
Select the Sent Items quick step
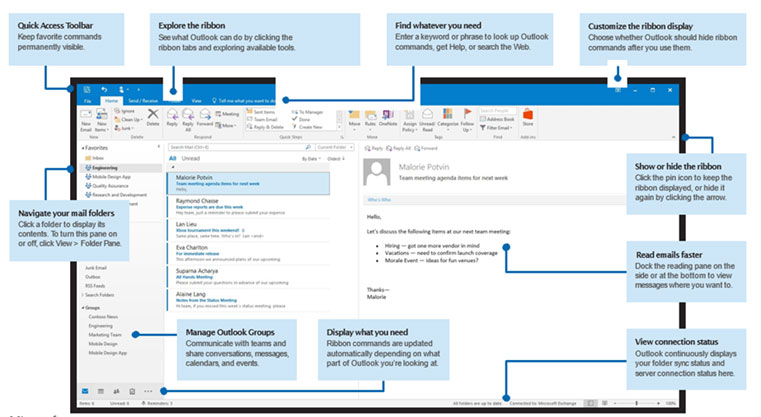tap(261, 112)
